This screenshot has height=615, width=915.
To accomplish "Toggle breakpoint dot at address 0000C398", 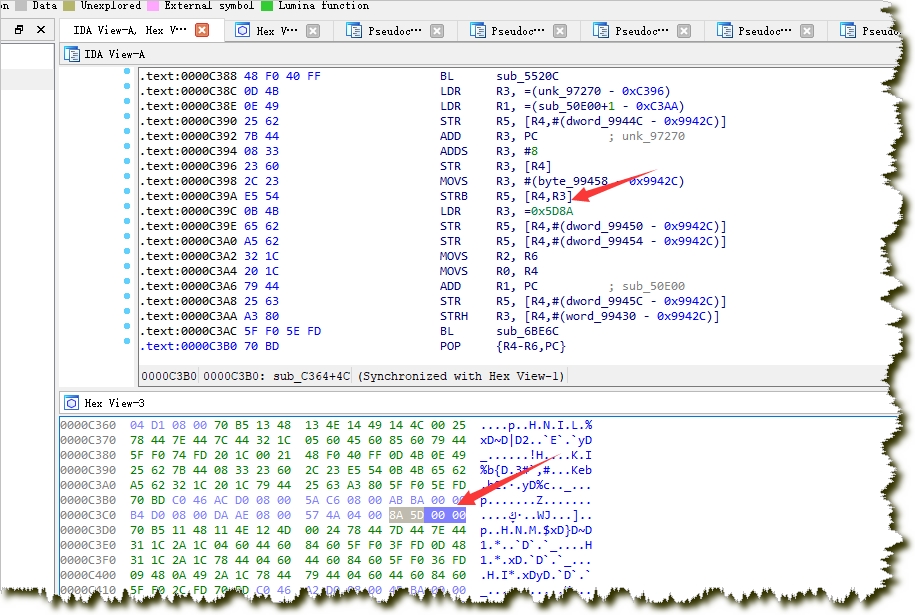I will [x=127, y=176].
